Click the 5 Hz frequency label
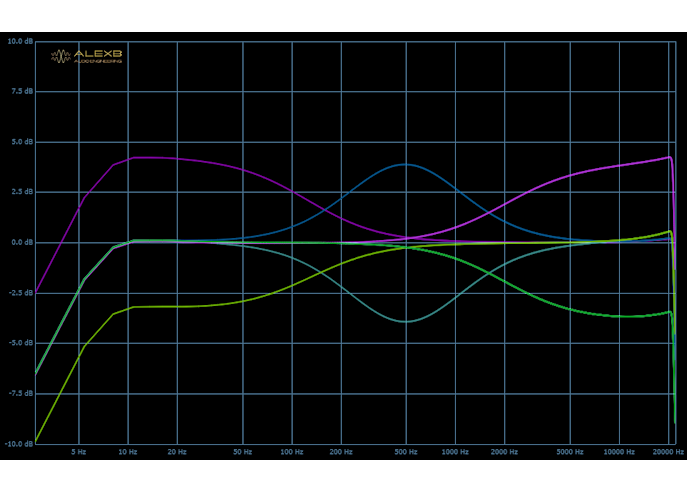This screenshot has width=687, height=492. pyautogui.click(x=79, y=452)
